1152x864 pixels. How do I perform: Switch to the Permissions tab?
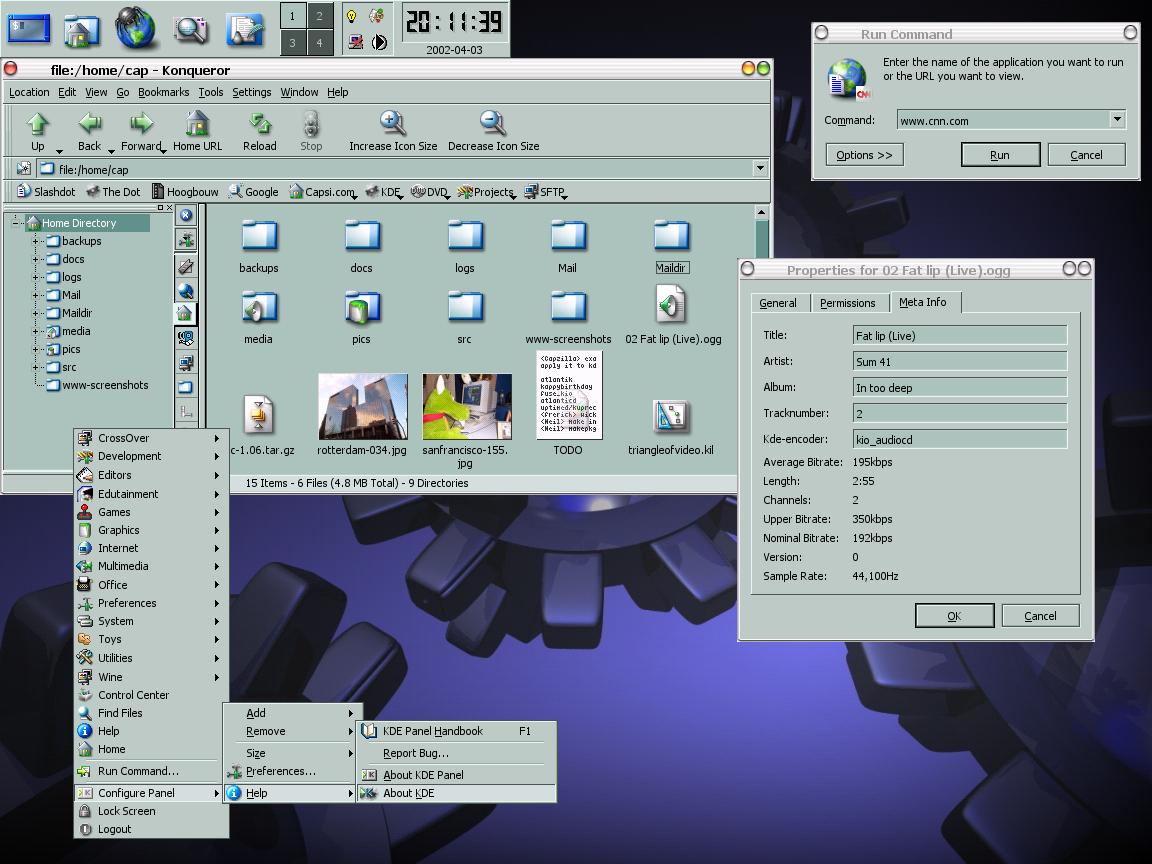point(847,303)
